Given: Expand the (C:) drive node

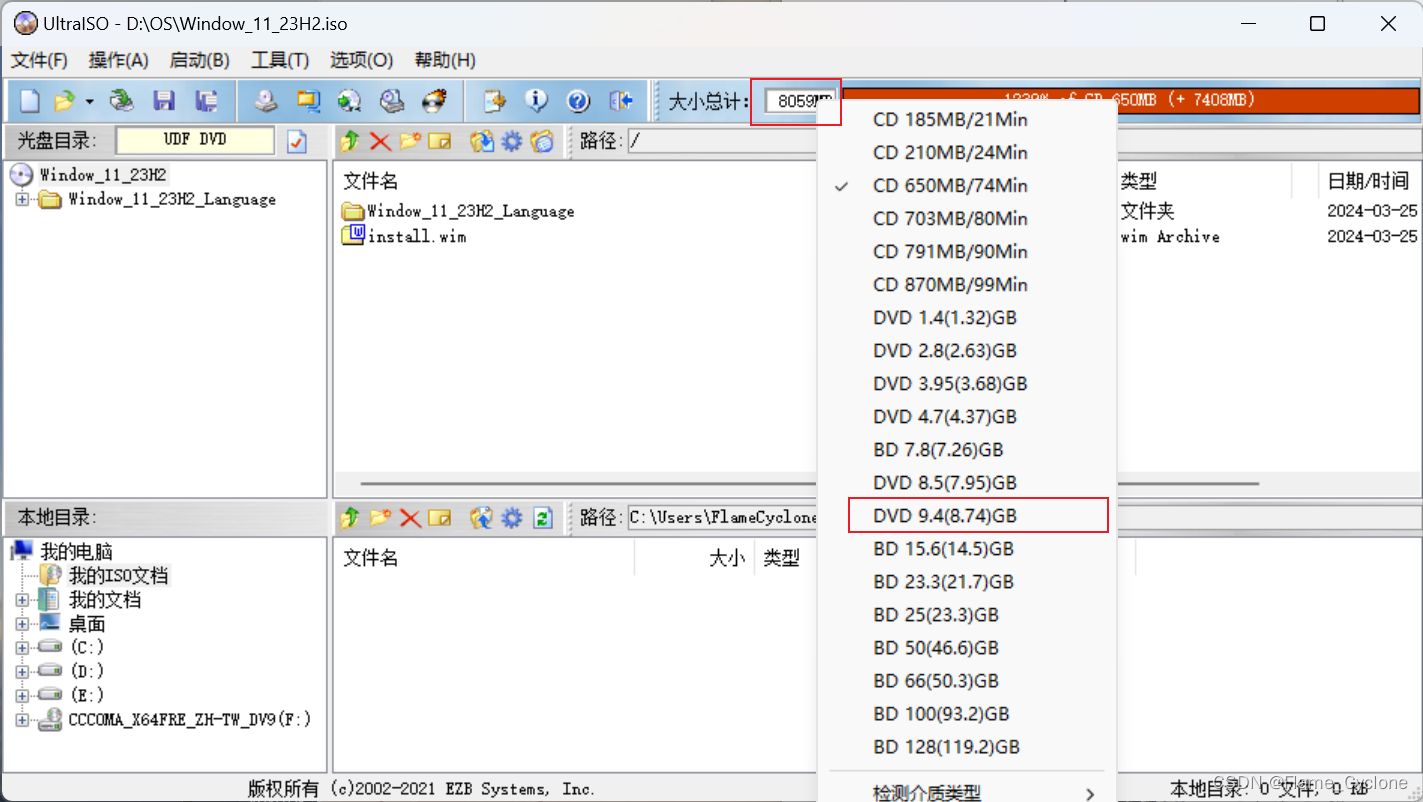Looking at the screenshot, I should pos(22,647).
